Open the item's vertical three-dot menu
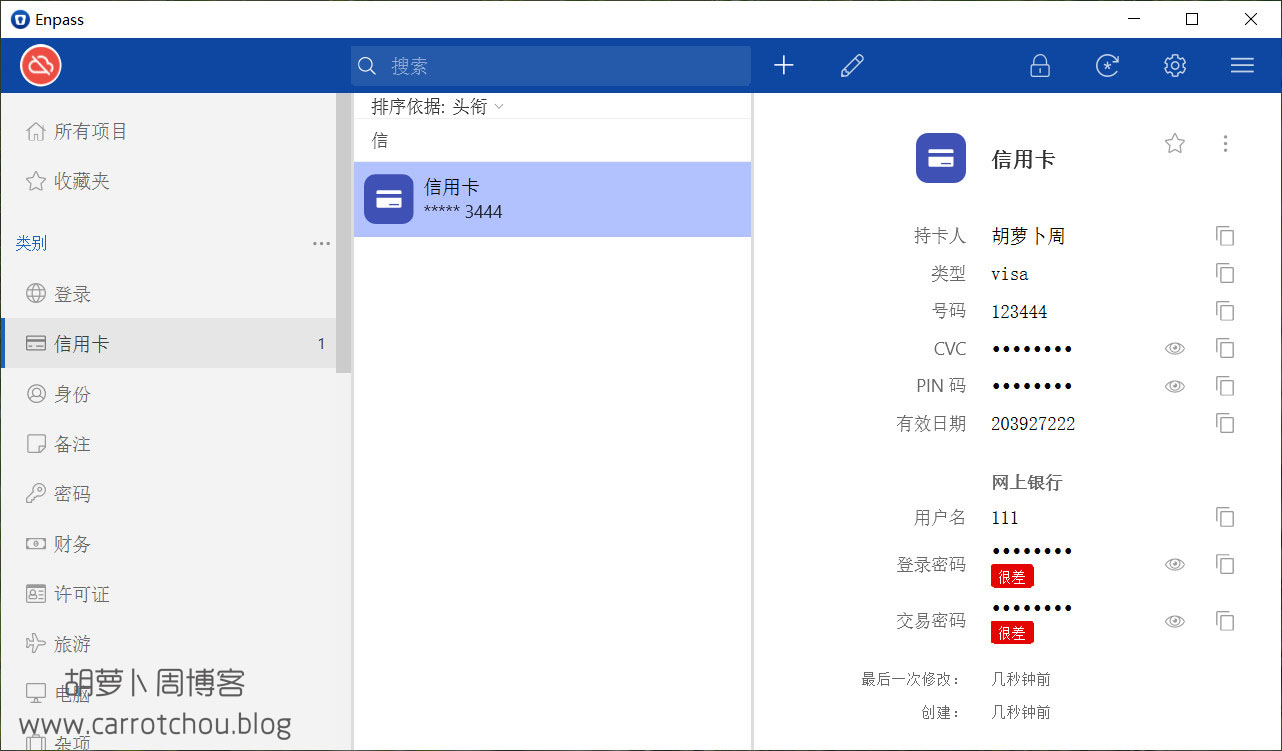 pyautogui.click(x=1225, y=144)
